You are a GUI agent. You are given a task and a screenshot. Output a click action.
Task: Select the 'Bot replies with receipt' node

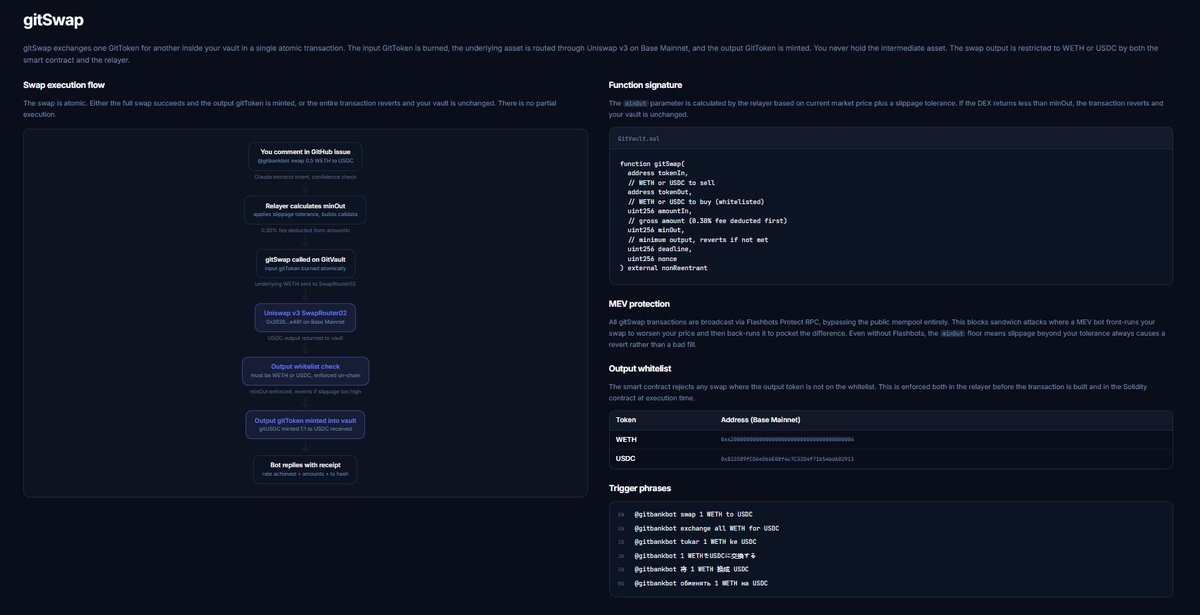[305, 469]
